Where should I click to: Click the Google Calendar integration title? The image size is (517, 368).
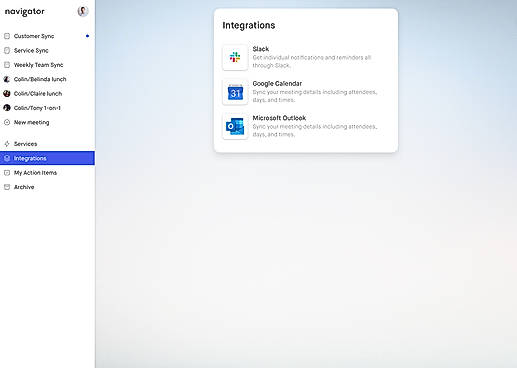click(277, 84)
